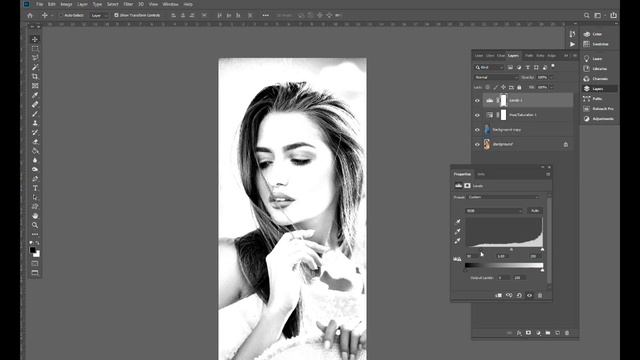Pick the white point eyedropper in Levels
The image size is (640, 360).
[x=458, y=241]
